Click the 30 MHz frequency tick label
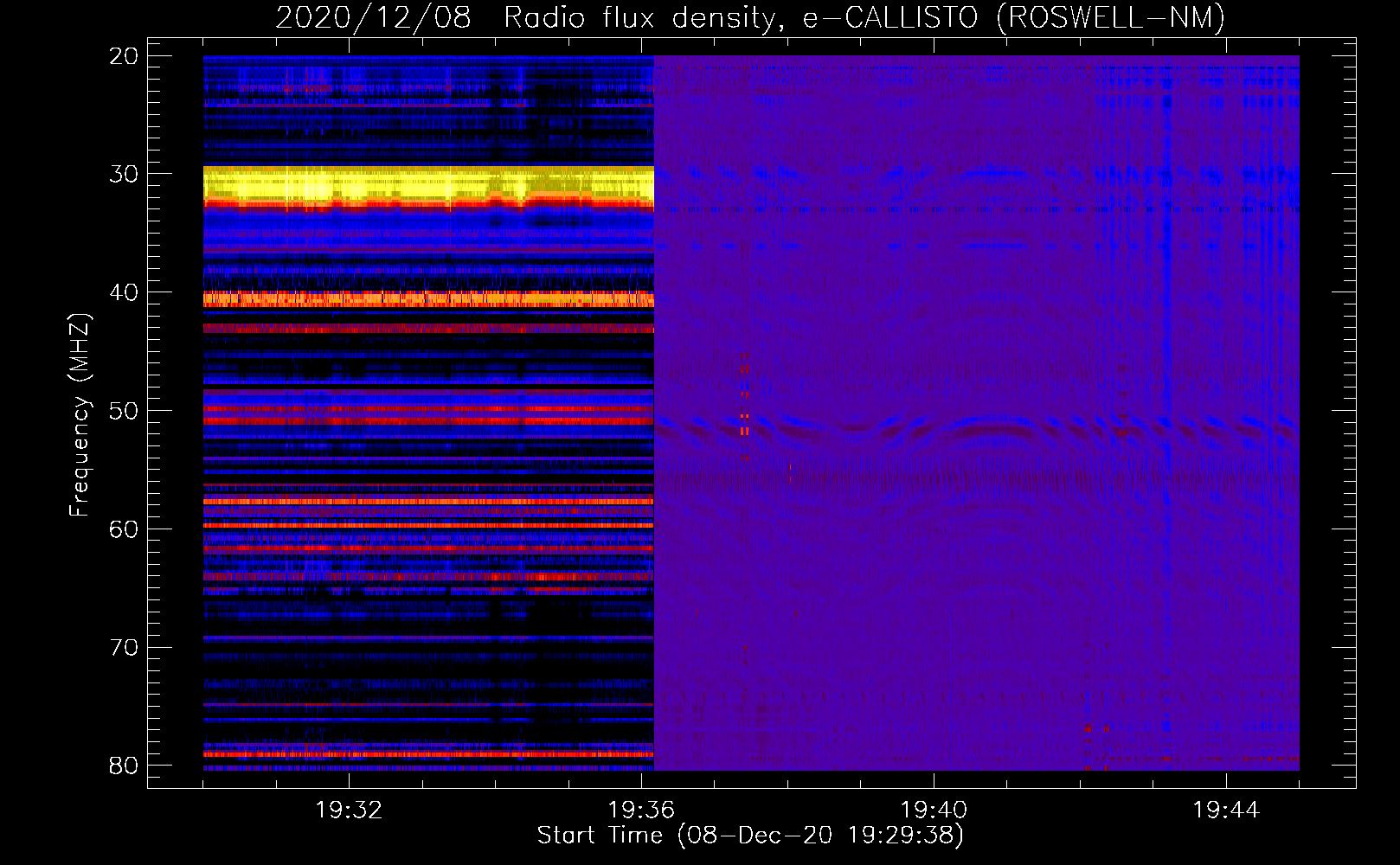1400x865 pixels. (x=124, y=174)
